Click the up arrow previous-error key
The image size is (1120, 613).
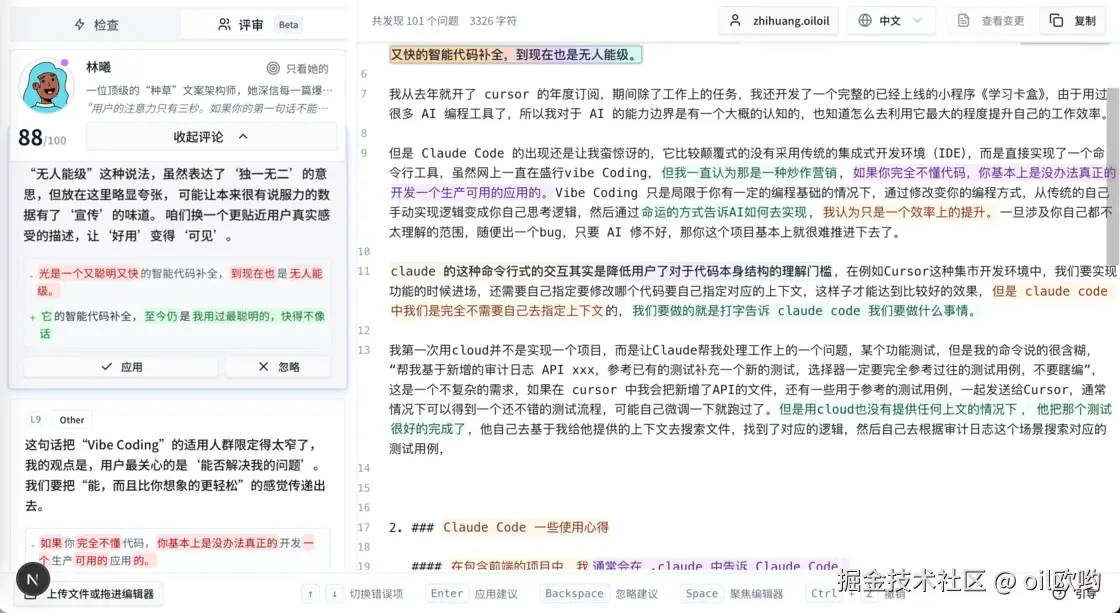point(310,594)
